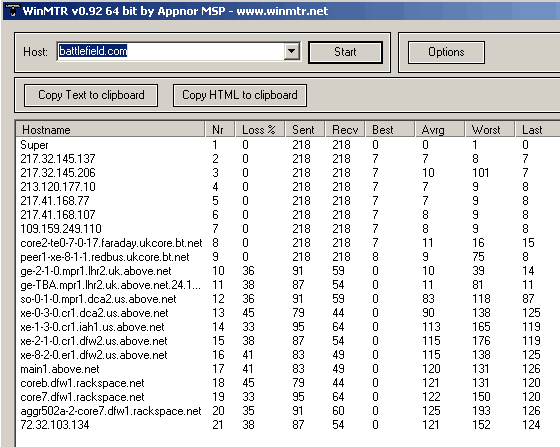Click worst value 101 for 217.32.145.206
The image size is (560, 447).
(481, 173)
